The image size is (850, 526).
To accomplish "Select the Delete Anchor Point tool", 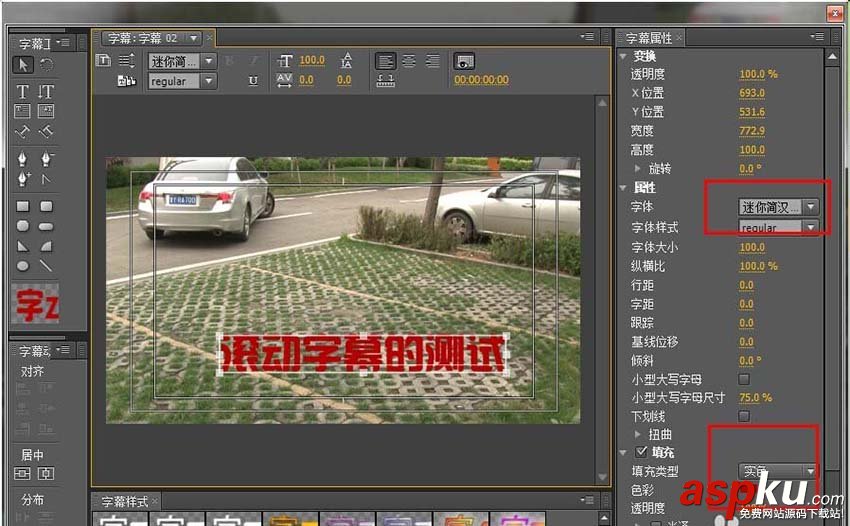I will coord(46,159).
